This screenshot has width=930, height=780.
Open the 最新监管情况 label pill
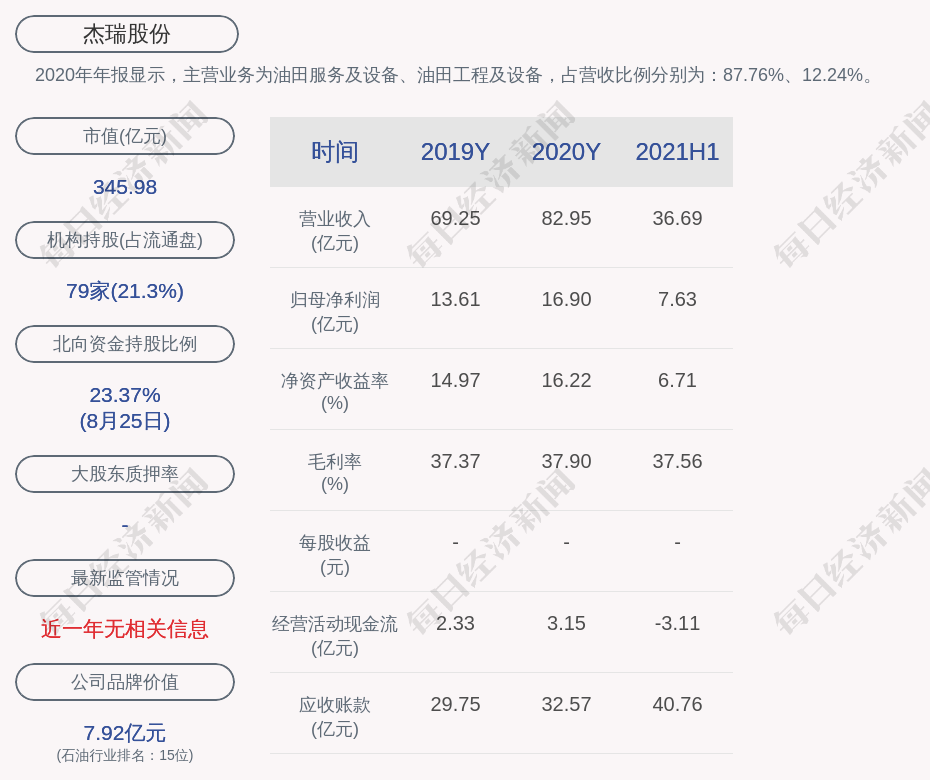(x=125, y=577)
